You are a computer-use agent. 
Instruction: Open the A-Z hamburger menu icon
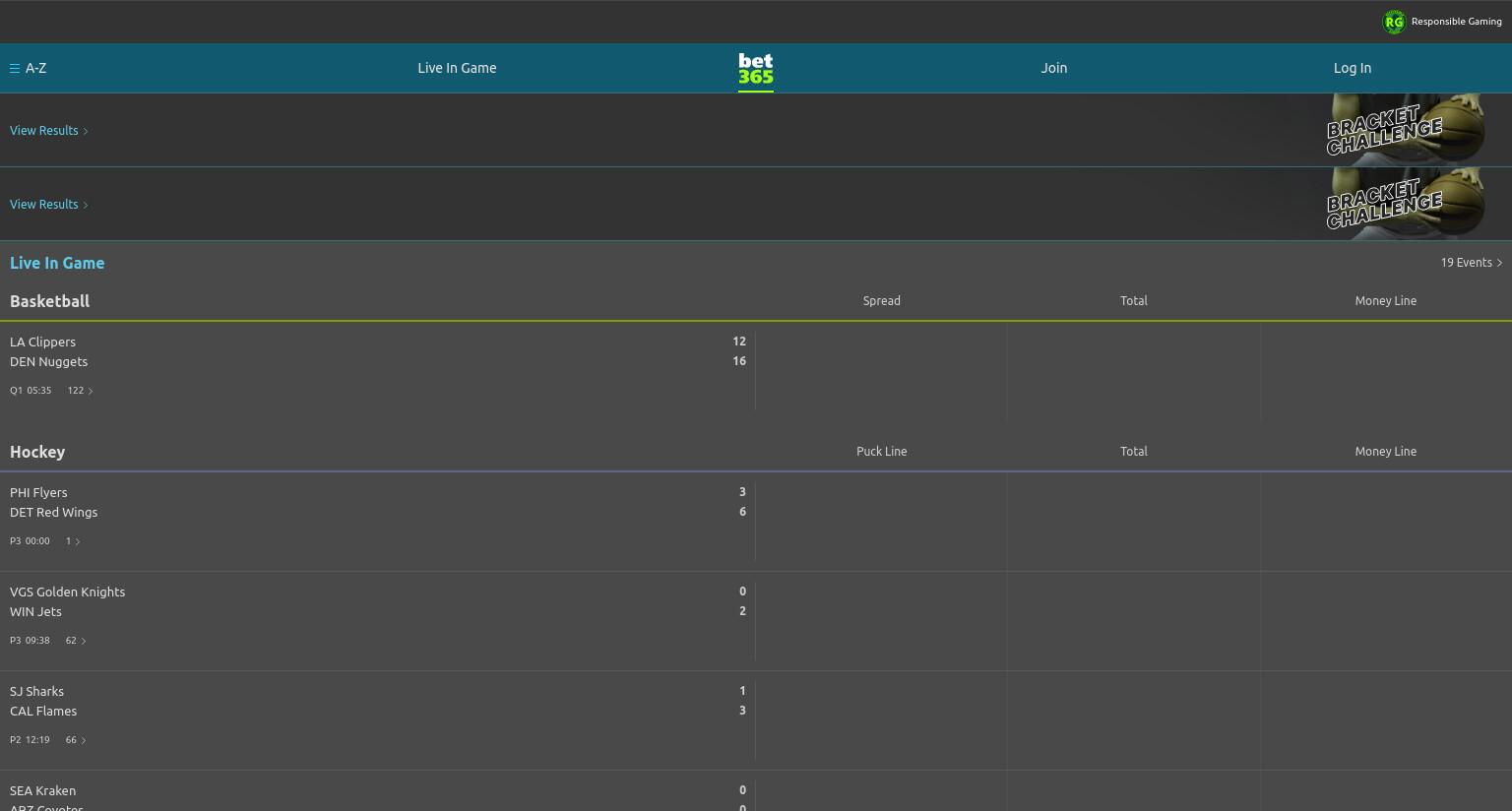coord(15,68)
